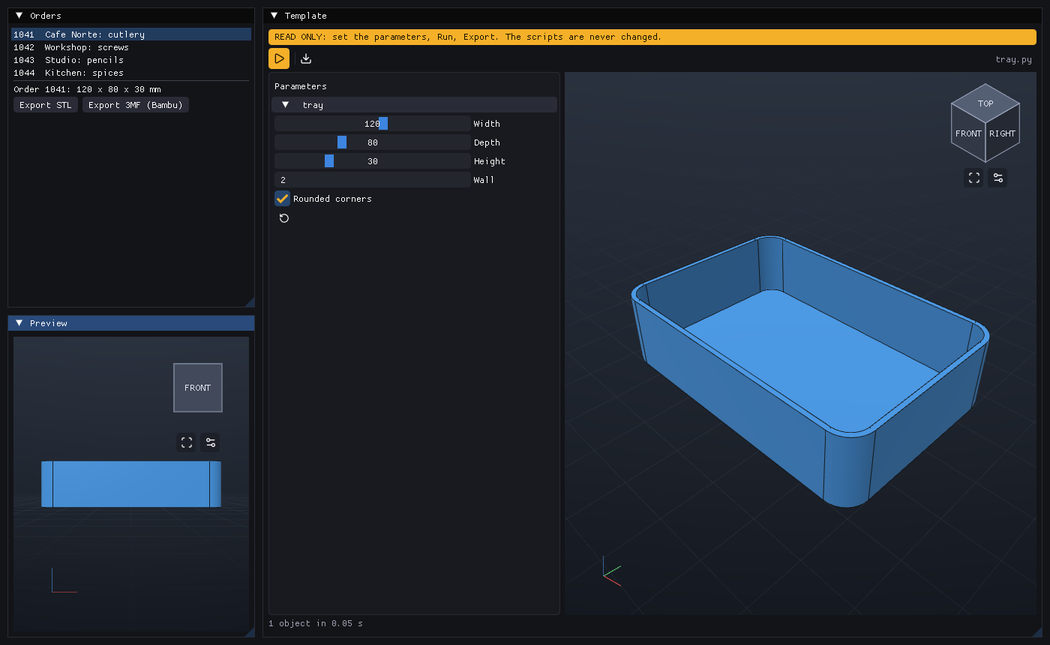The image size is (1050, 645).
Task: Collapse the Preview panel
Action: 19,323
